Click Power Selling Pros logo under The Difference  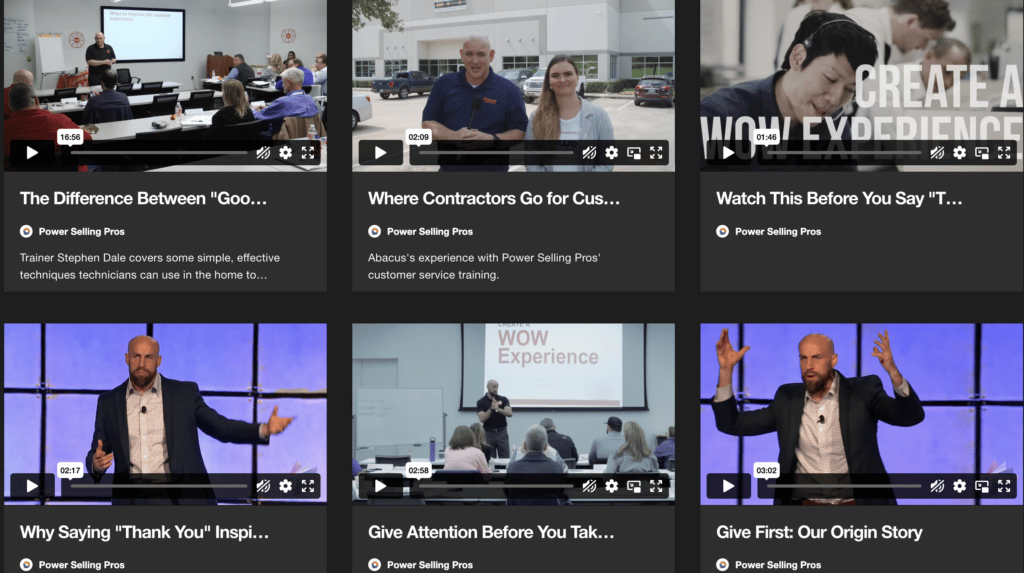tap(26, 231)
